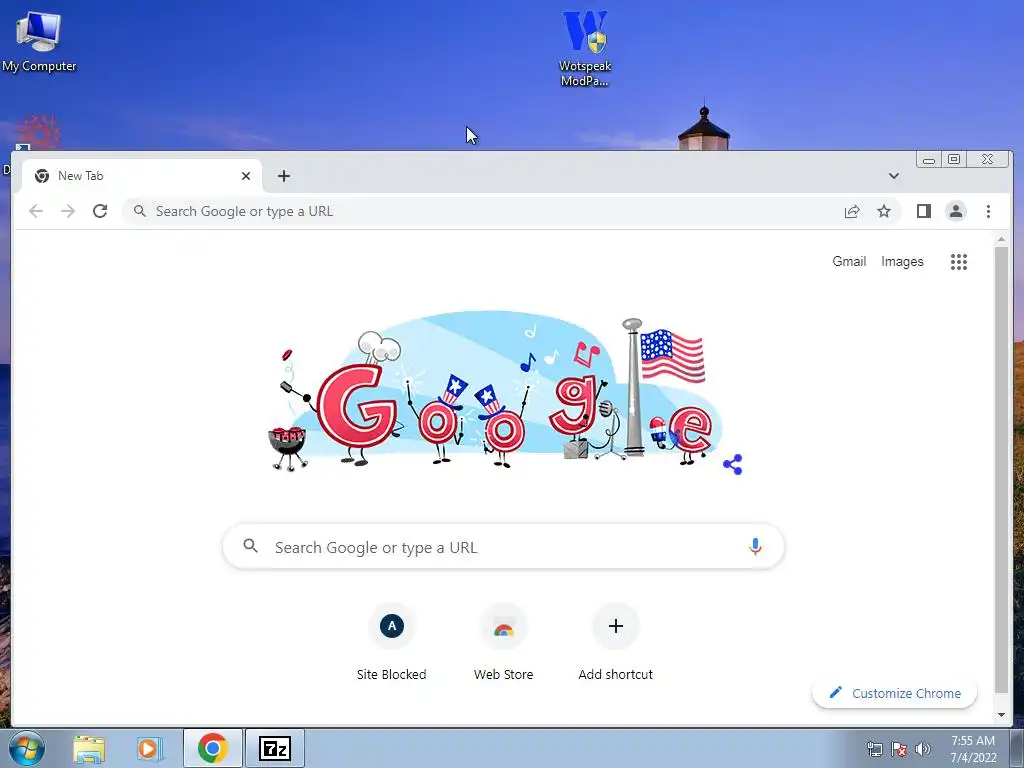Open Gmail link
1024x768 pixels.
coord(849,261)
